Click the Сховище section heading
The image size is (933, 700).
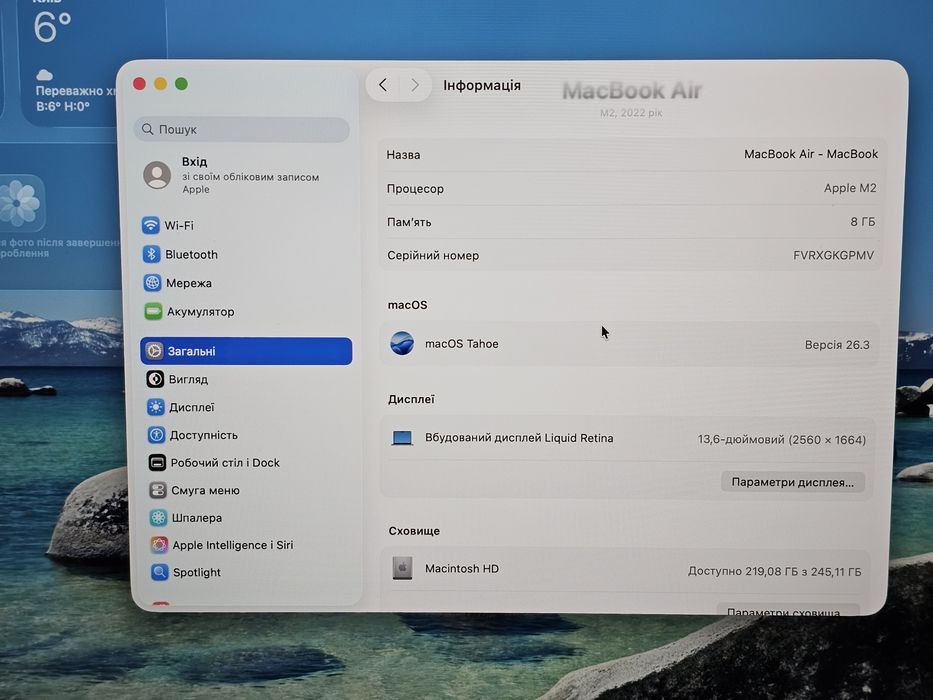coord(414,531)
